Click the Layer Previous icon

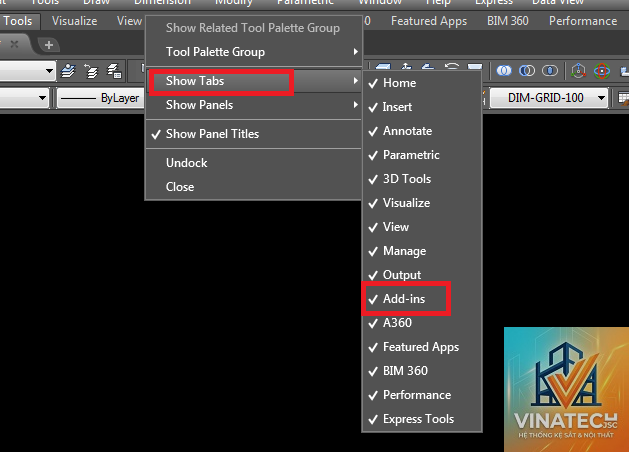click(x=91, y=71)
